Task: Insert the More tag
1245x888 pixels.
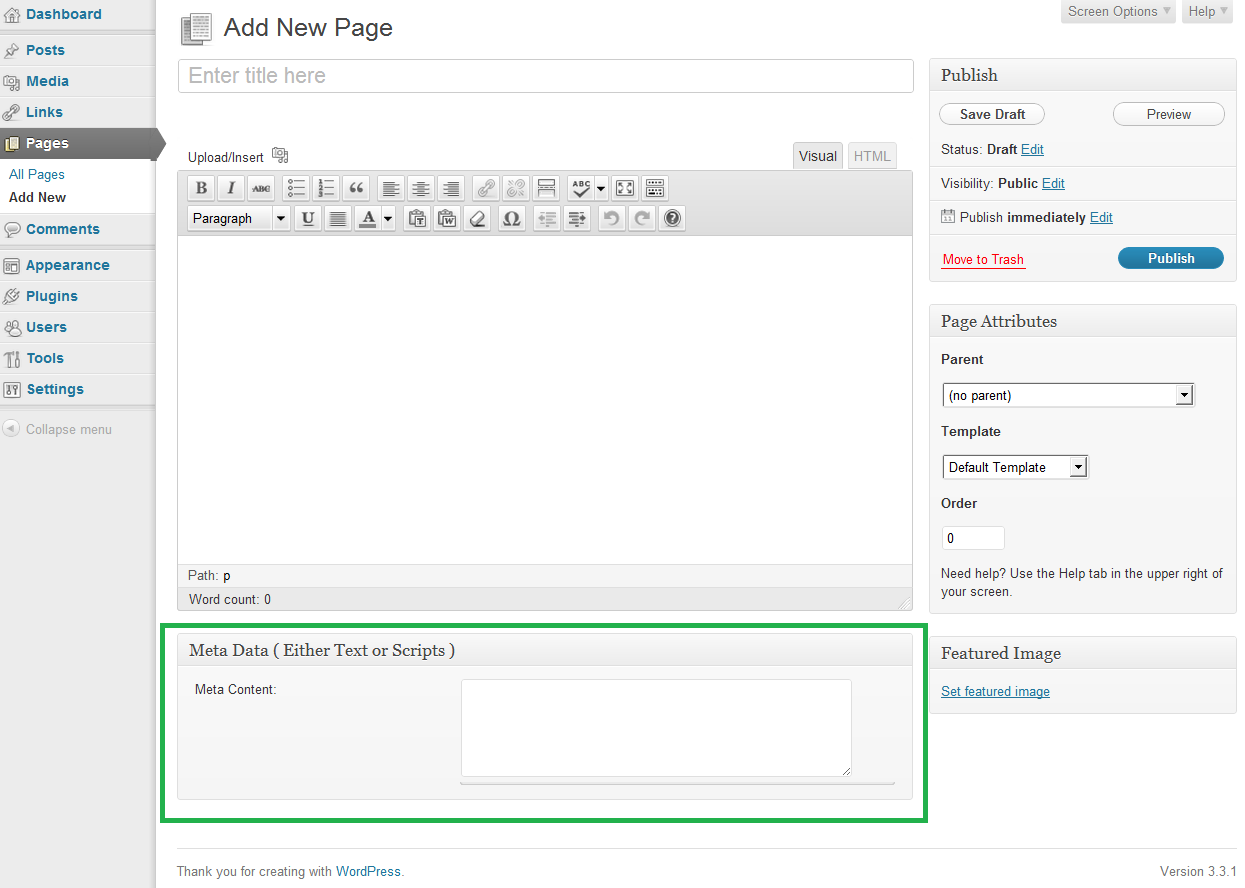Action: (x=546, y=188)
